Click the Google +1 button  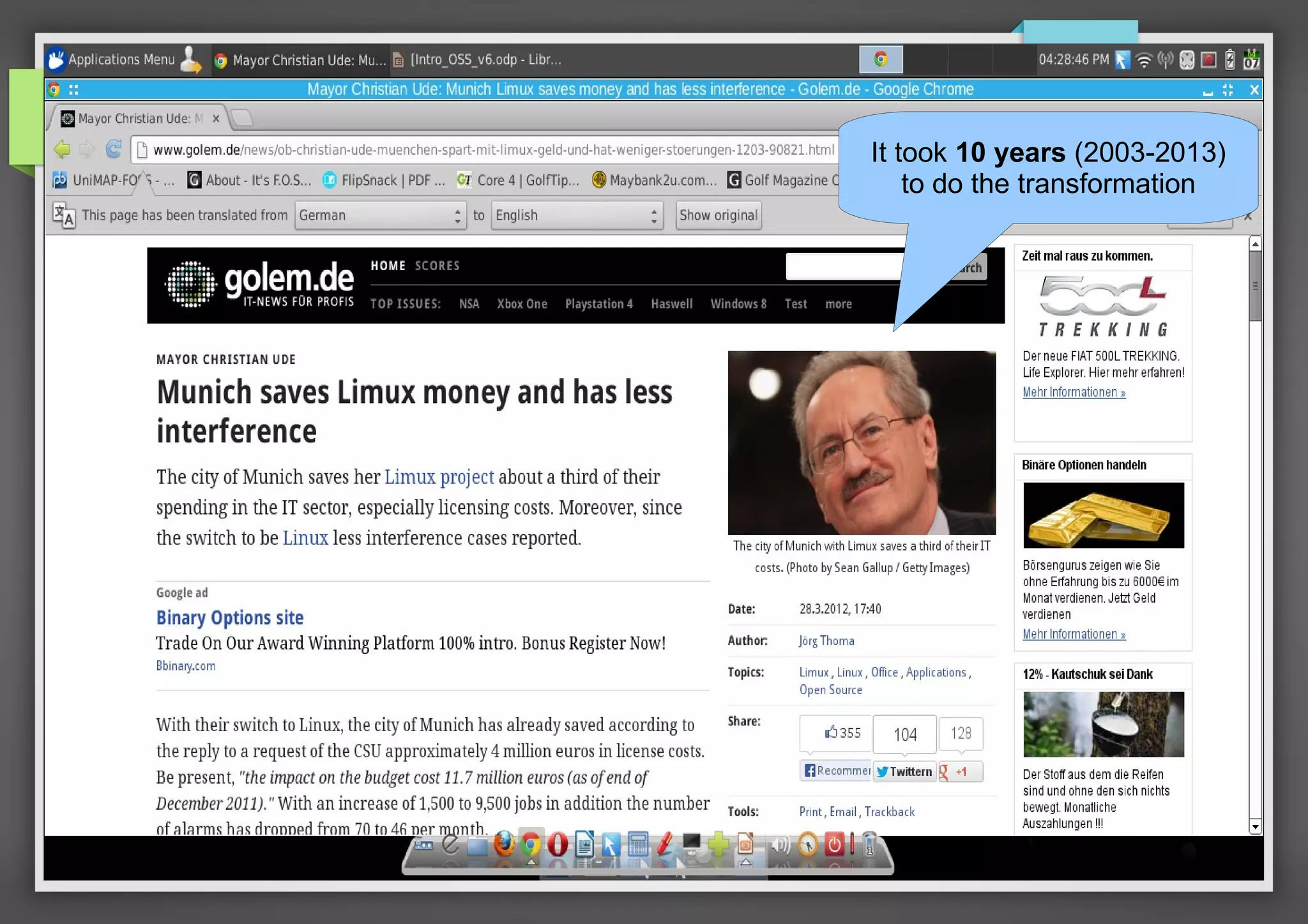961,771
